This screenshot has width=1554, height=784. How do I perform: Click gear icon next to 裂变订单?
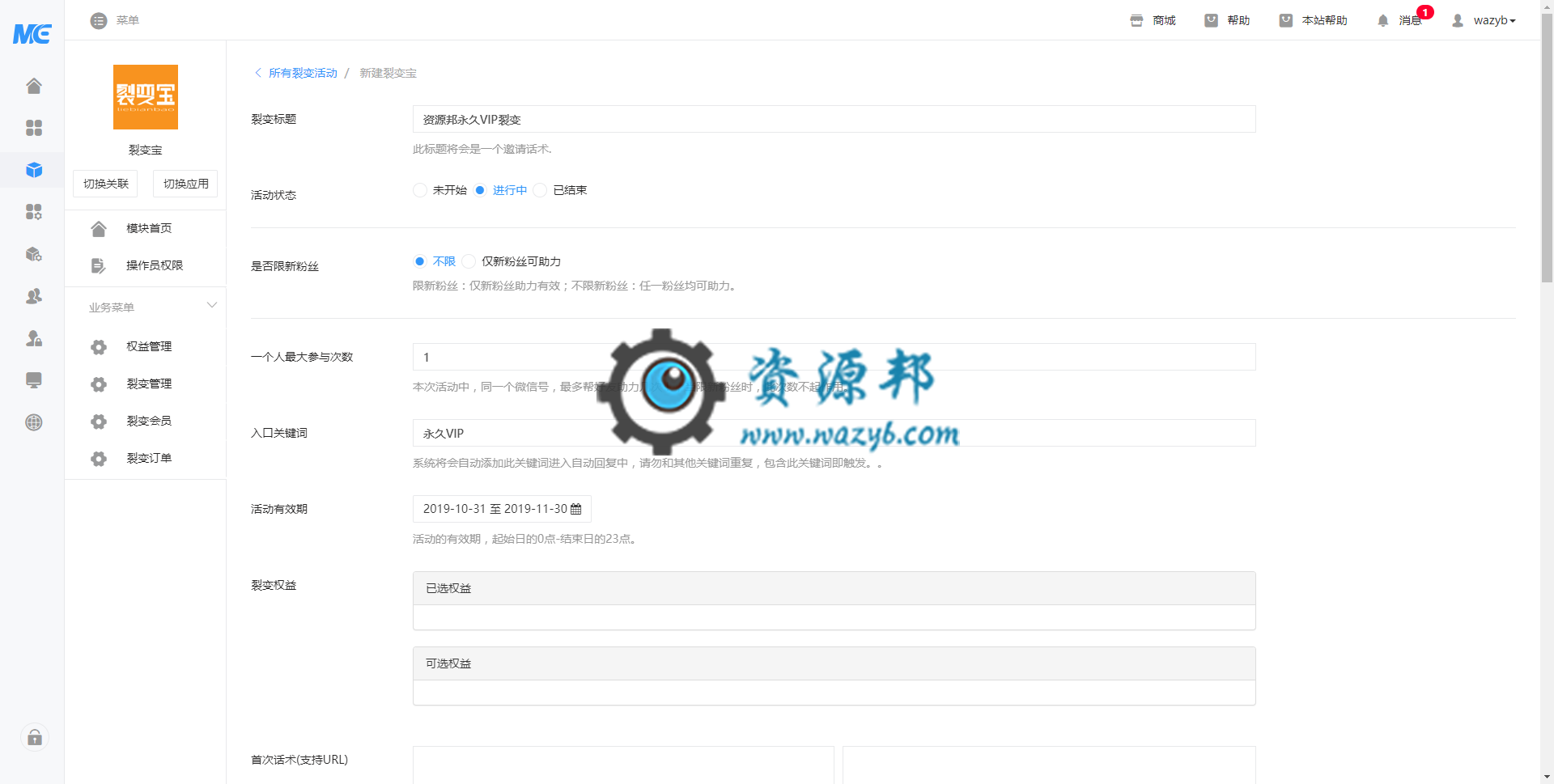pos(99,458)
